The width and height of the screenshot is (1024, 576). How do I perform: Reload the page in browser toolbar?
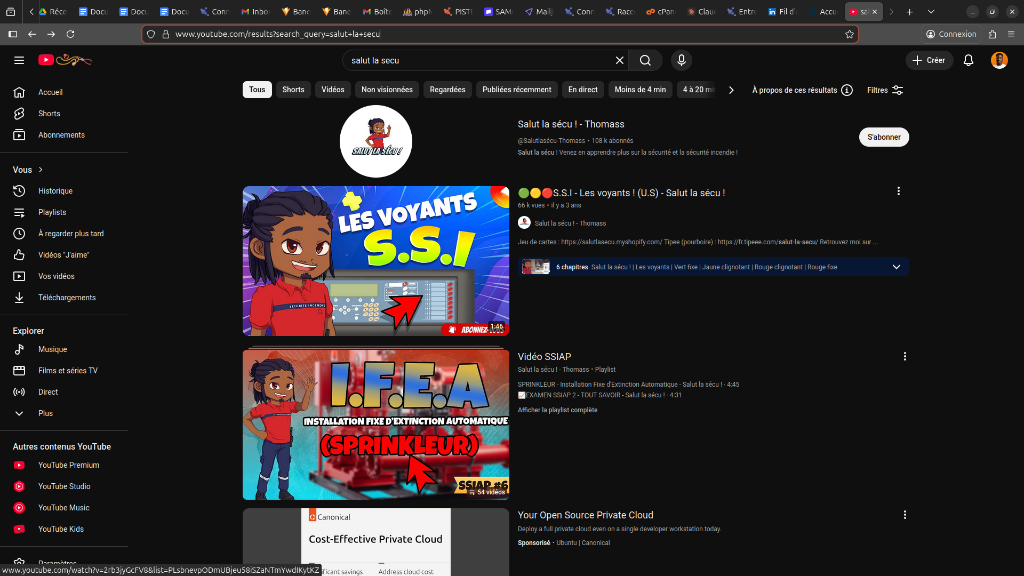point(71,34)
